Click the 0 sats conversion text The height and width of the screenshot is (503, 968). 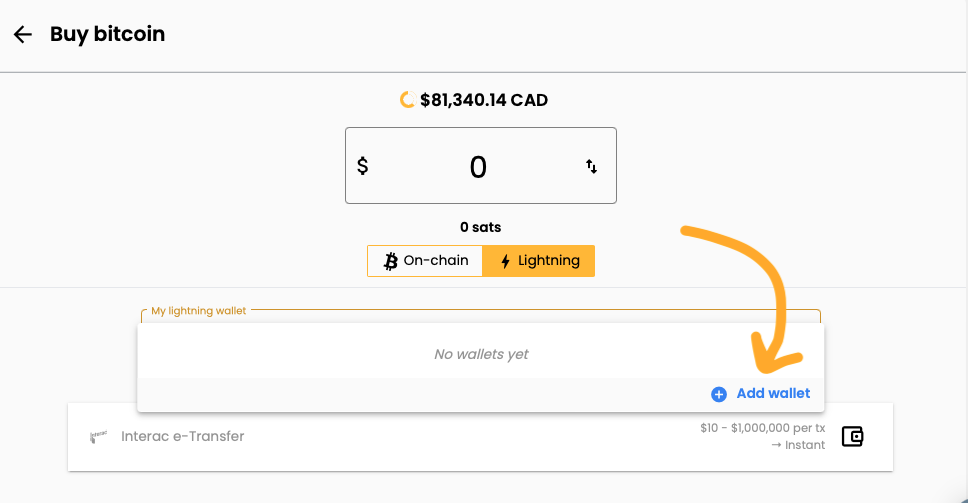tap(480, 227)
